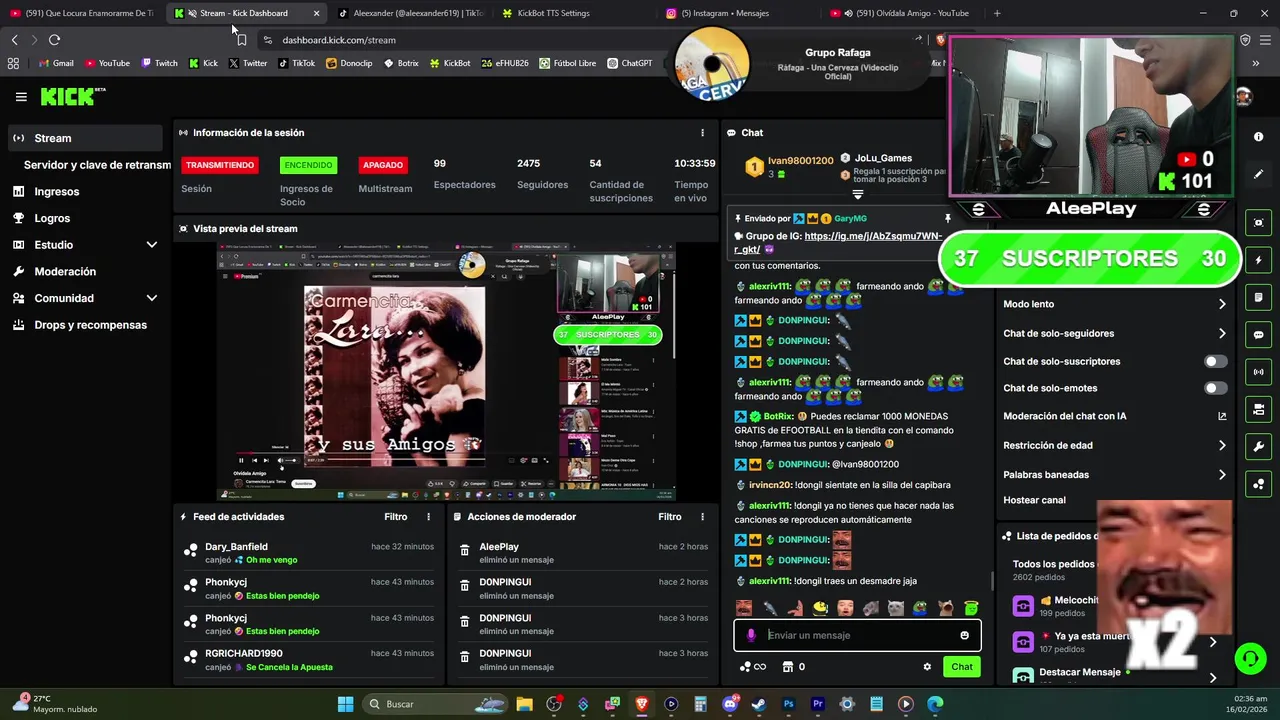The image size is (1280, 720).
Task: Select Stream in the sidebar
Action: pyautogui.click(x=84, y=138)
